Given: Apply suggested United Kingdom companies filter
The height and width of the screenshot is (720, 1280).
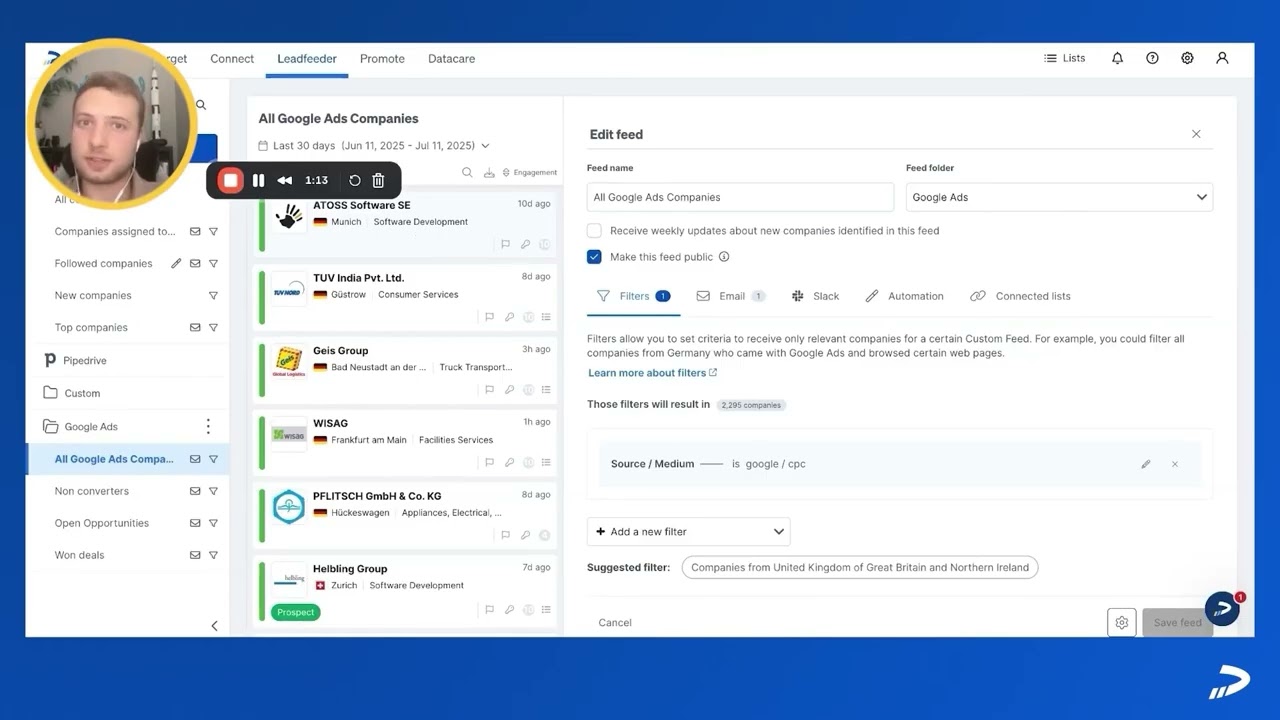Looking at the screenshot, I should pyautogui.click(x=860, y=567).
